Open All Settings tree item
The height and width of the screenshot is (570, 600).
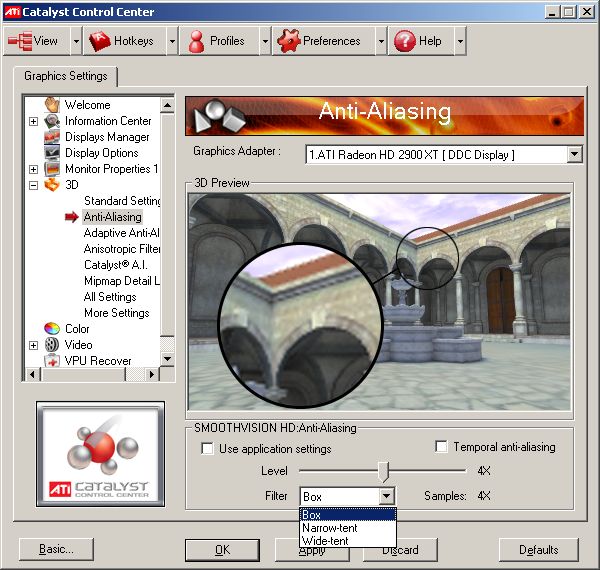click(x=110, y=296)
